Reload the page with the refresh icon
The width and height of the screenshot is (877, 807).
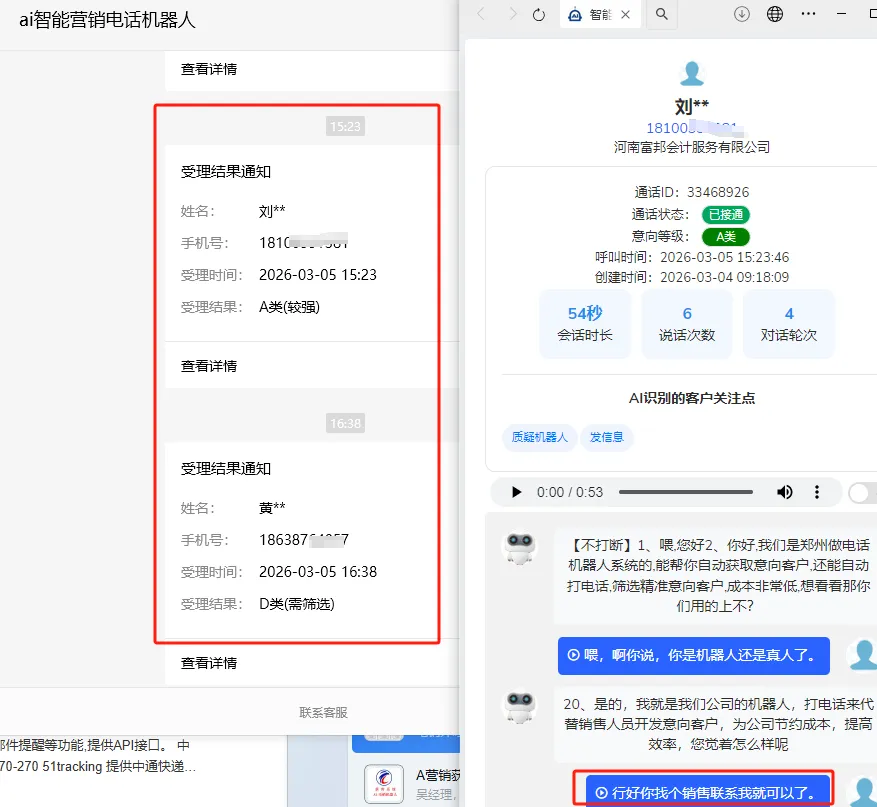coord(538,14)
